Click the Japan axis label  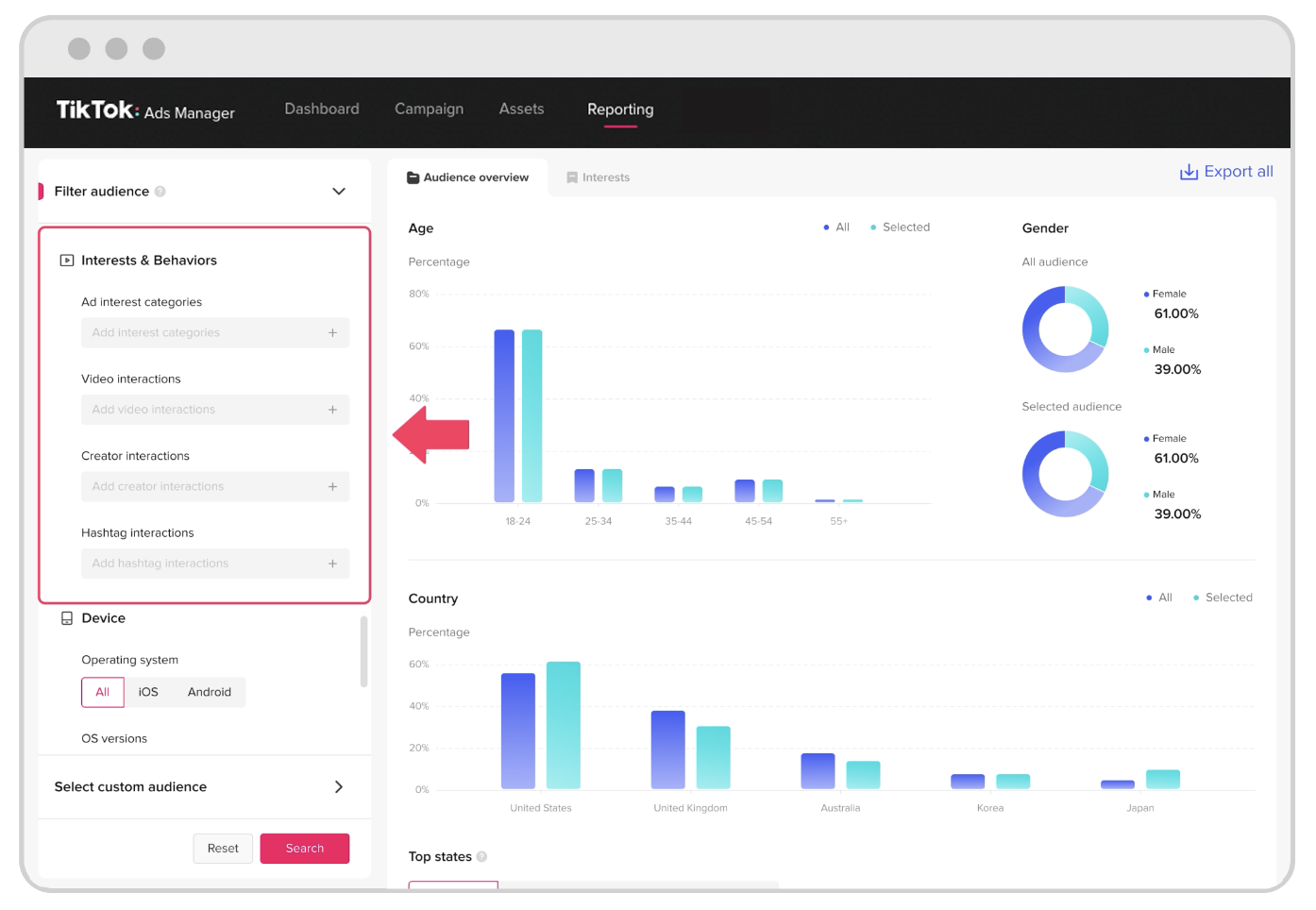pyautogui.click(x=1140, y=808)
